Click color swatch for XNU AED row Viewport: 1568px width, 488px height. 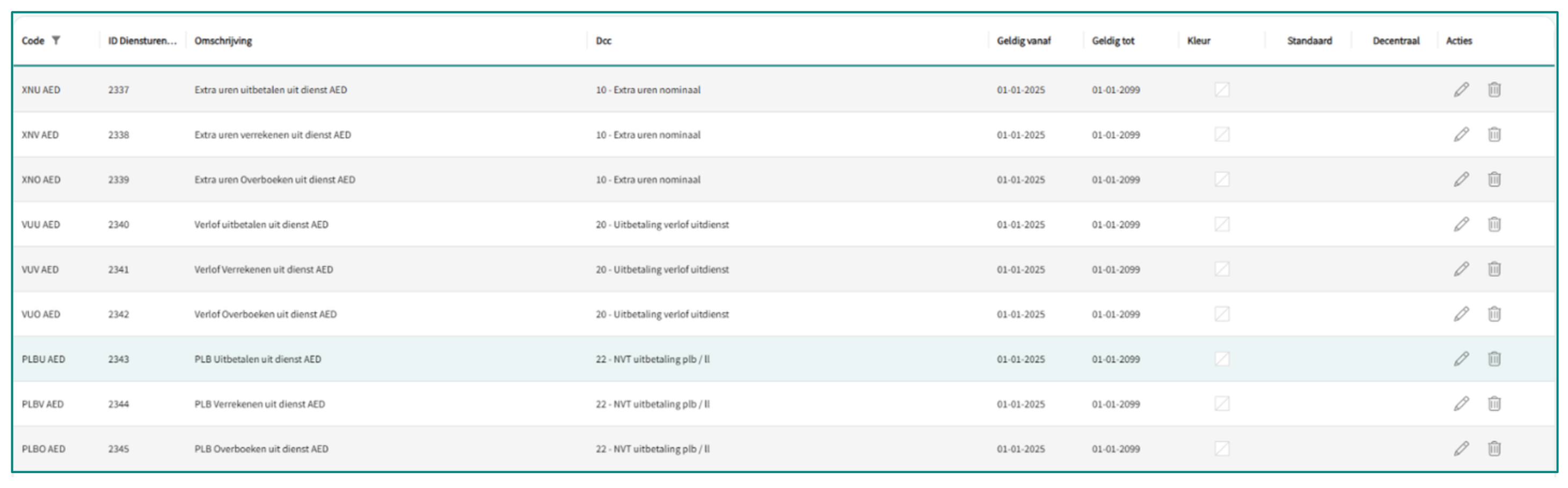click(x=1222, y=90)
